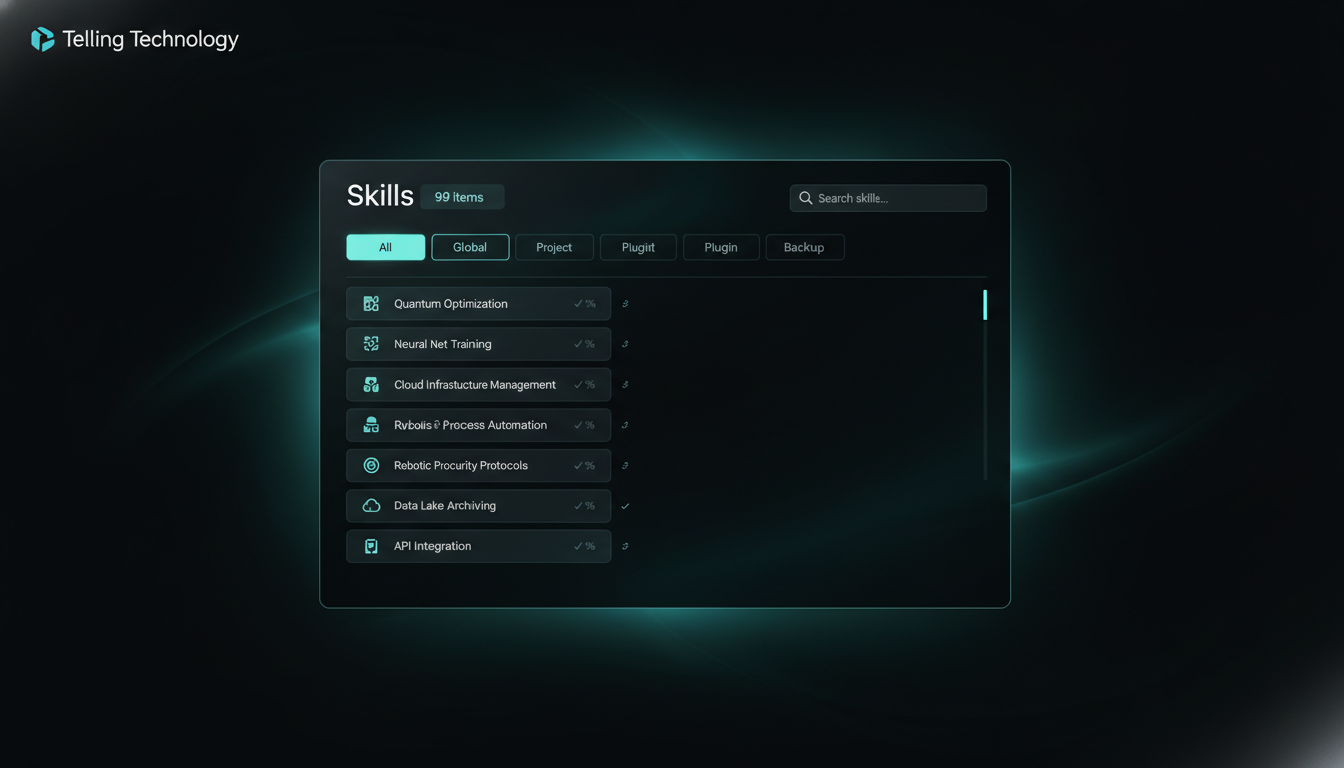The width and height of the screenshot is (1344, 768).
Task: Click the check-percent status inside Quantum Optimization row
Action: point(584,304)
